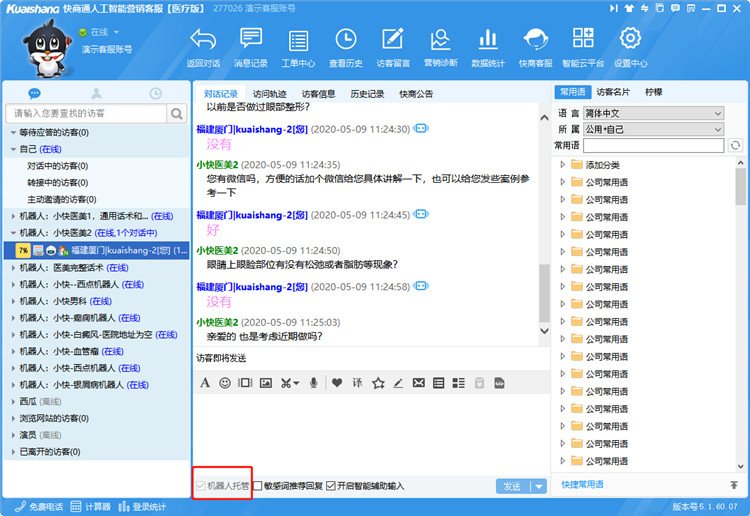
Task: Toggle the 机器人托管 checkbox
Action: 199,486
